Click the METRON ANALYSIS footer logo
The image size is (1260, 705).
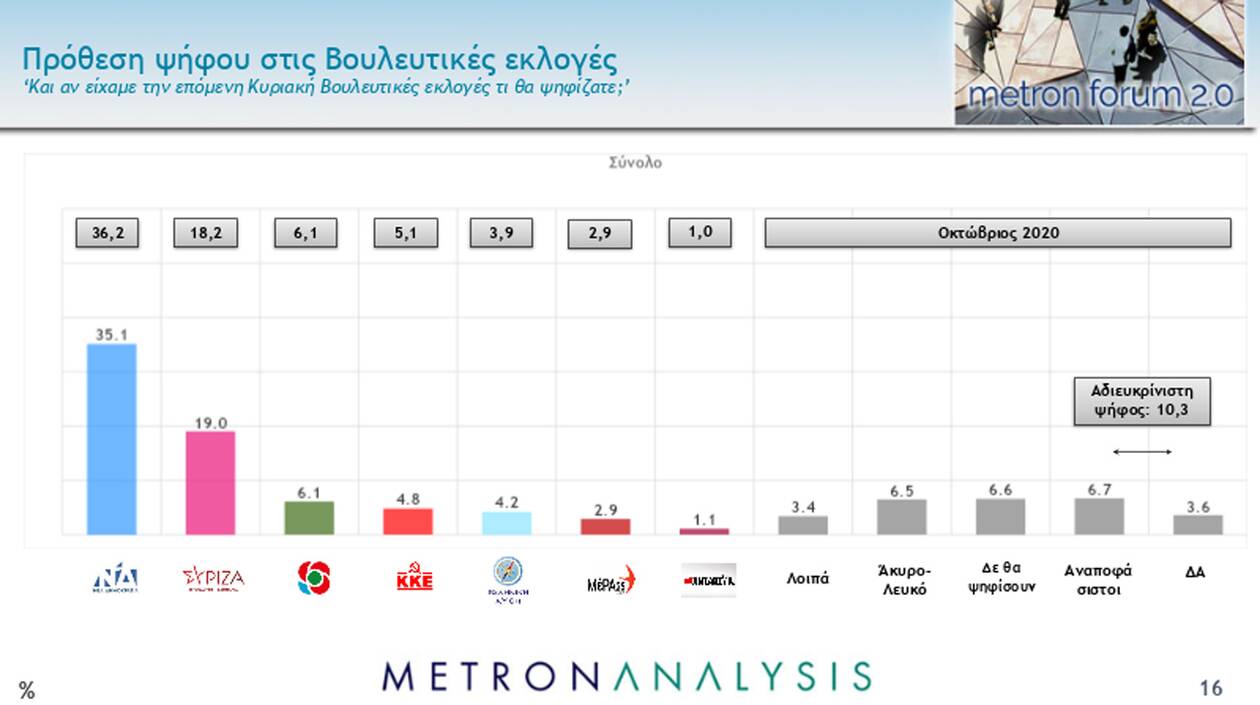click(626, 676)
